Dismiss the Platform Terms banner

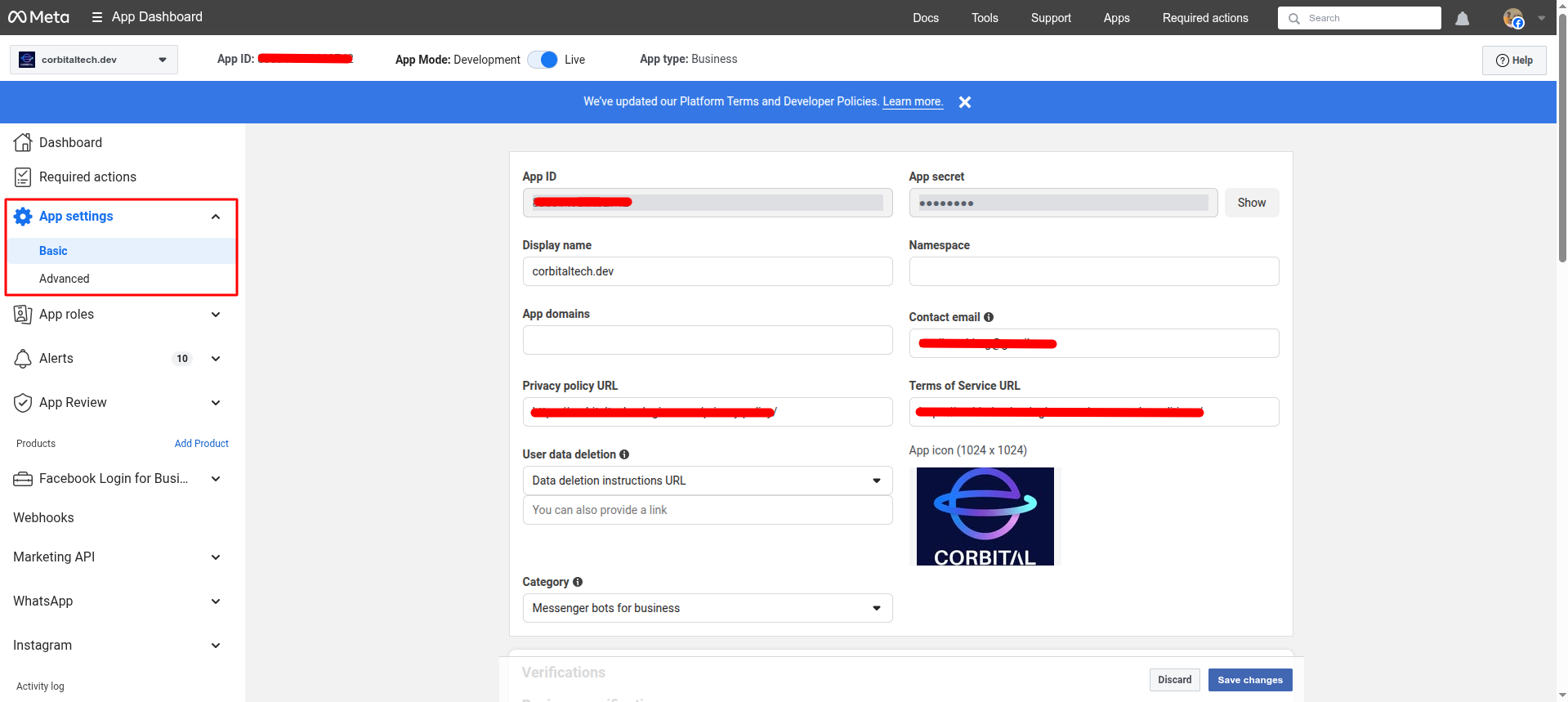point(964,102)
